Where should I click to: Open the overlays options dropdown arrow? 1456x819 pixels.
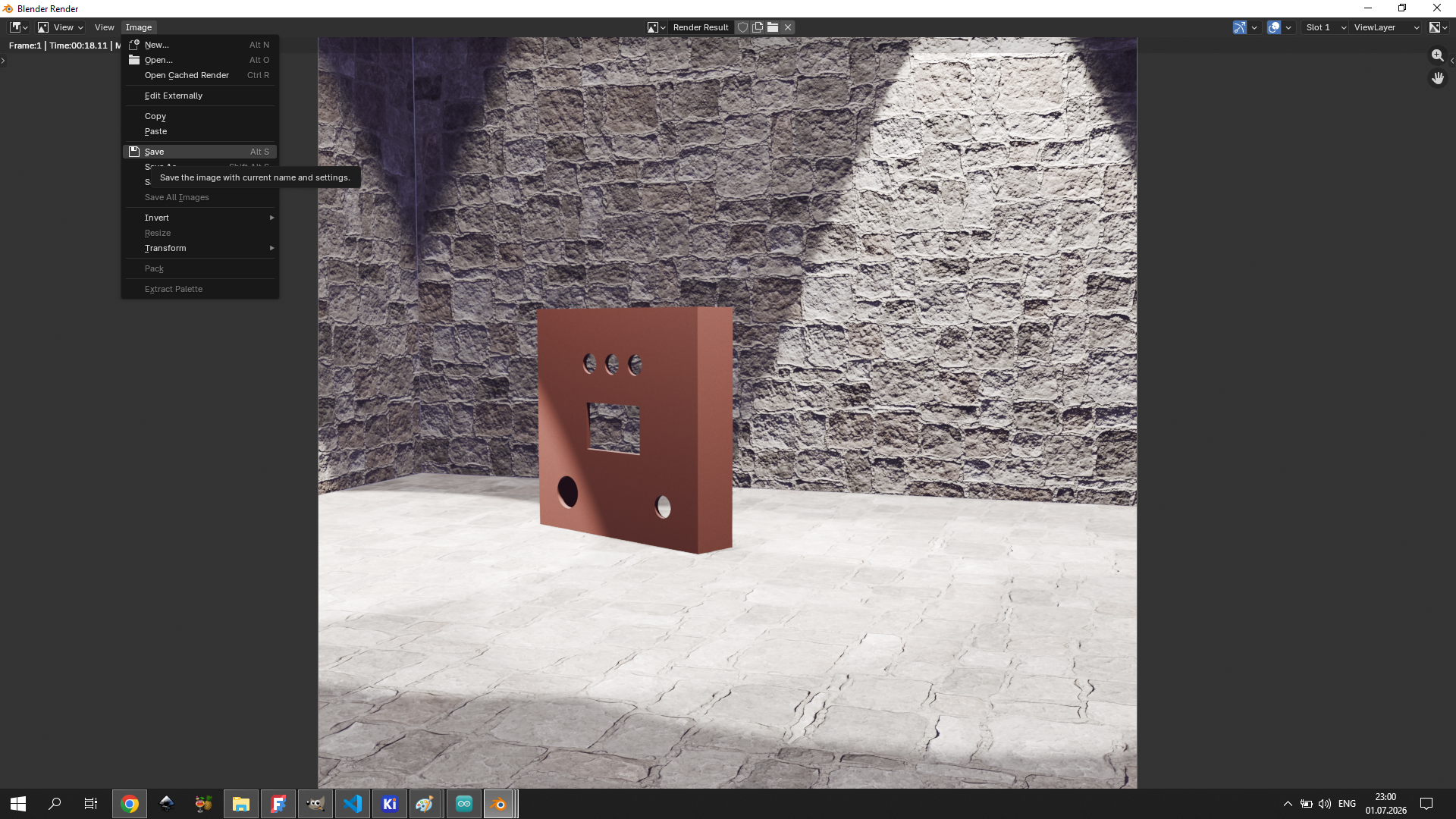click(x=1288, y=27)
